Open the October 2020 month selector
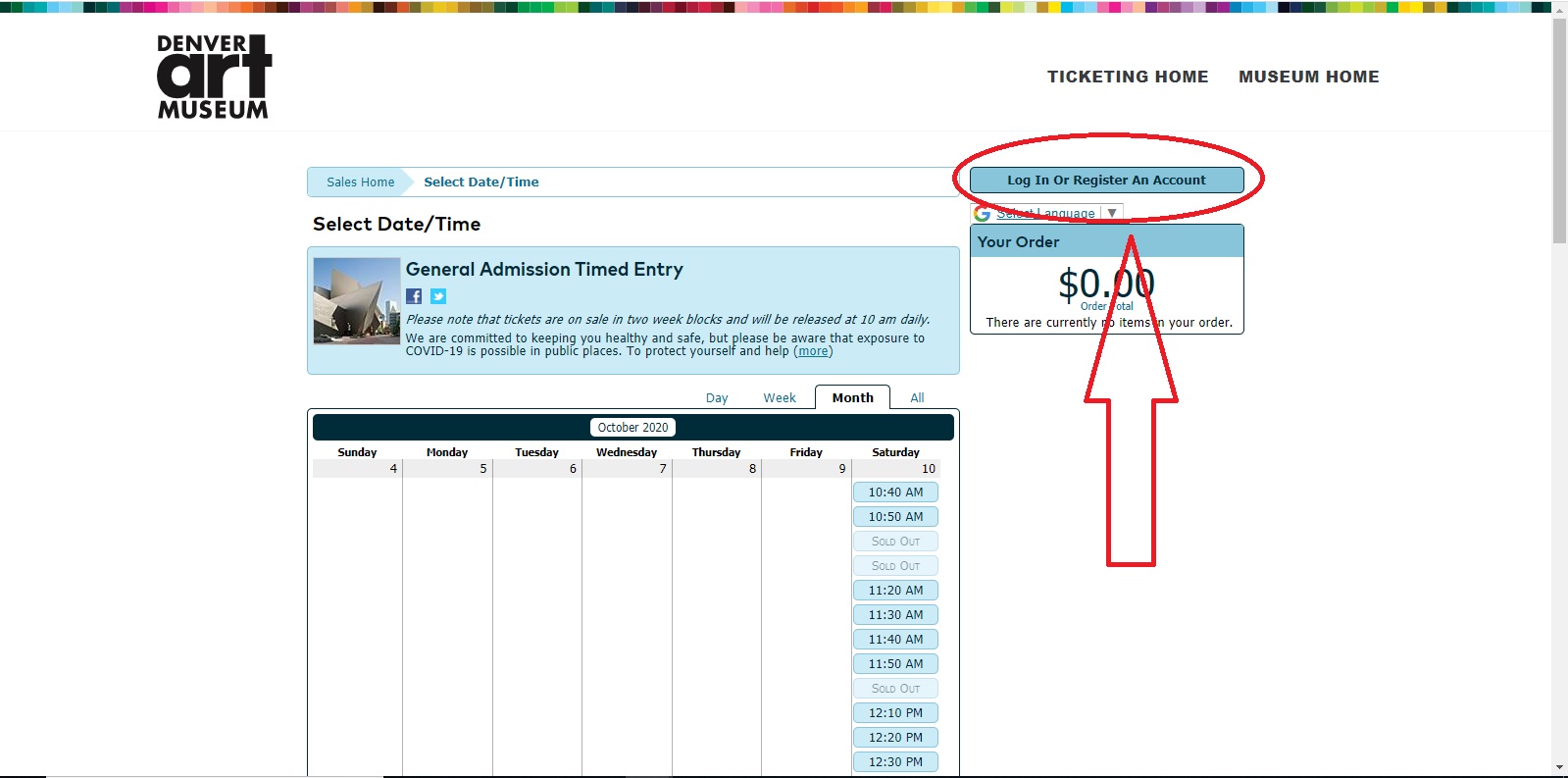1568x778 pixels. click(632, 428)
